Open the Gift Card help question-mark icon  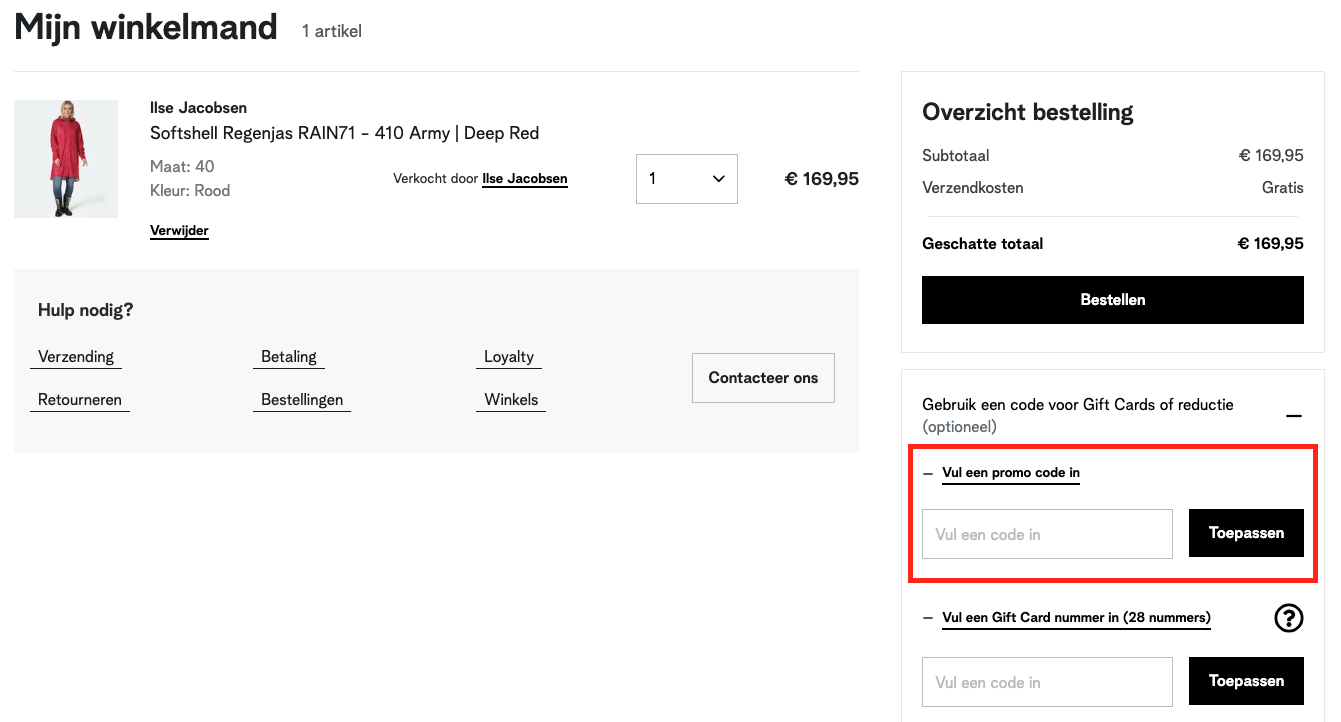[1289, 619]
